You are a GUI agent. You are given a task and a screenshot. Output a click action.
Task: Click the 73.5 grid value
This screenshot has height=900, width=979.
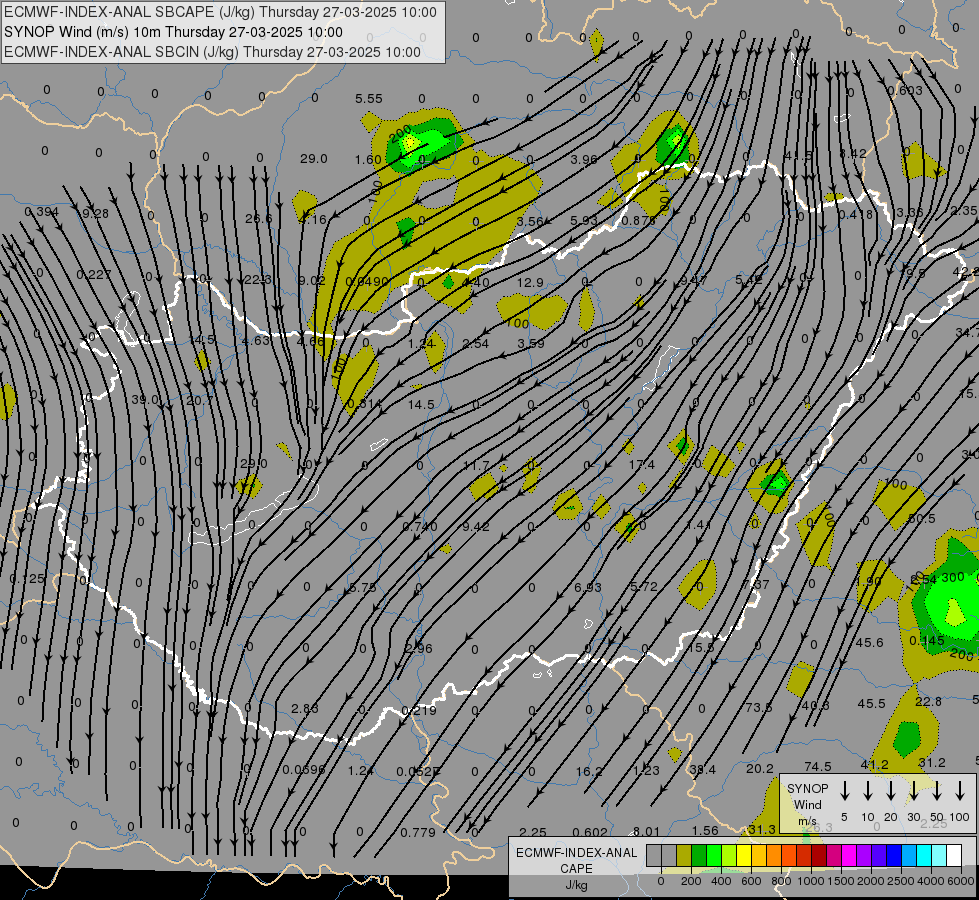coord(759,707)
